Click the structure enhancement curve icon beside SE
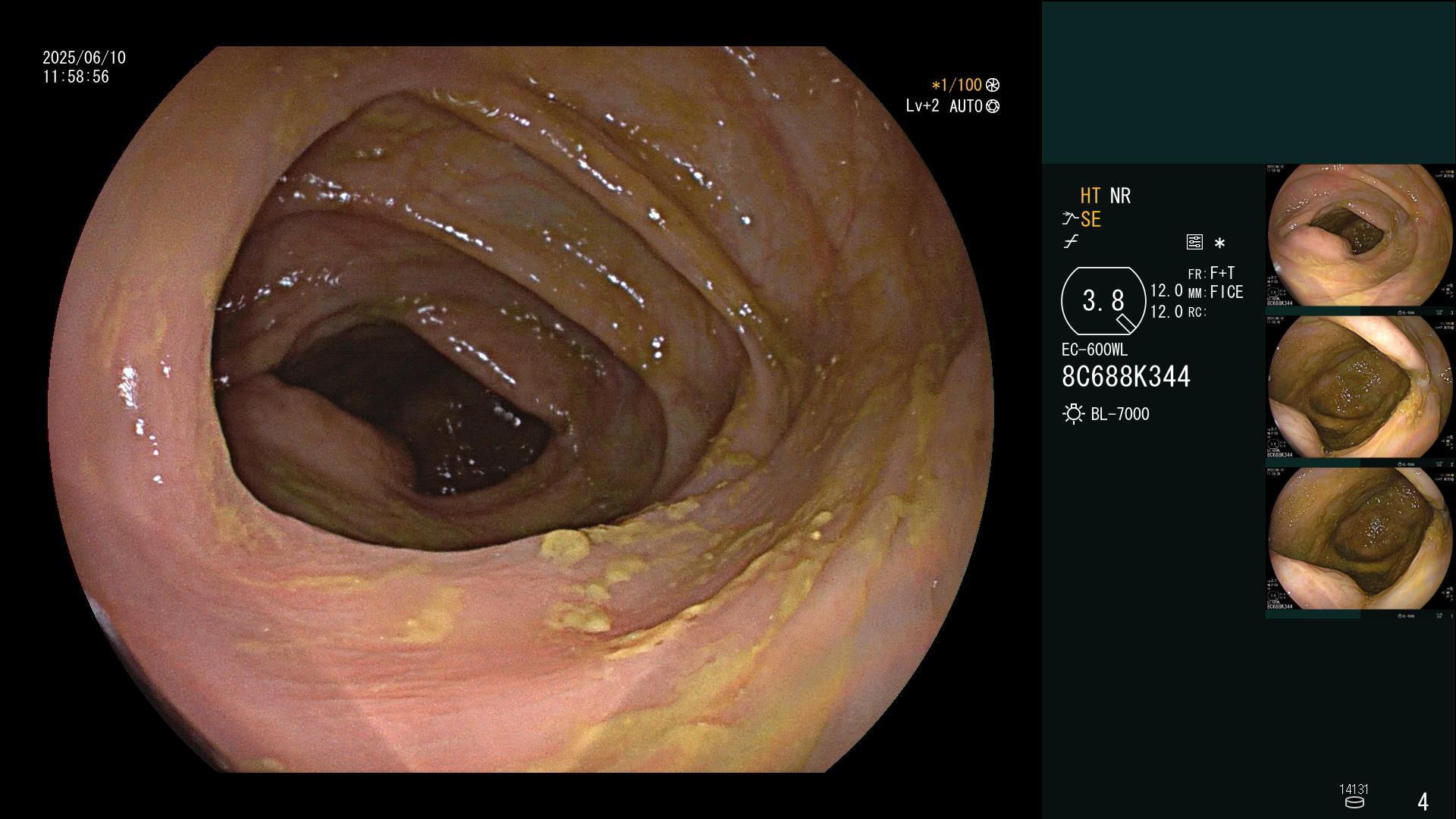 pyautogui.click(x=1070, y=219)
